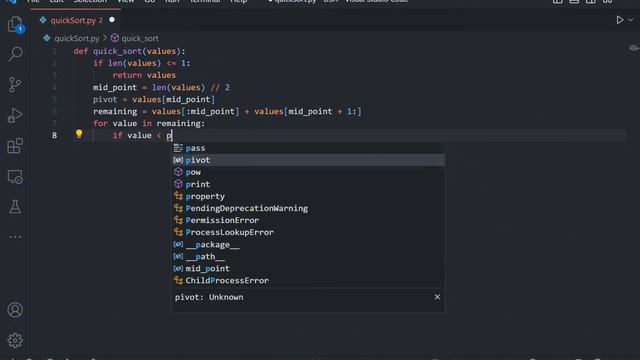The width and height of the screenshot is (640, 360).
Task: Click the function cube icon beside 'pow'
Action: (178, 172)
